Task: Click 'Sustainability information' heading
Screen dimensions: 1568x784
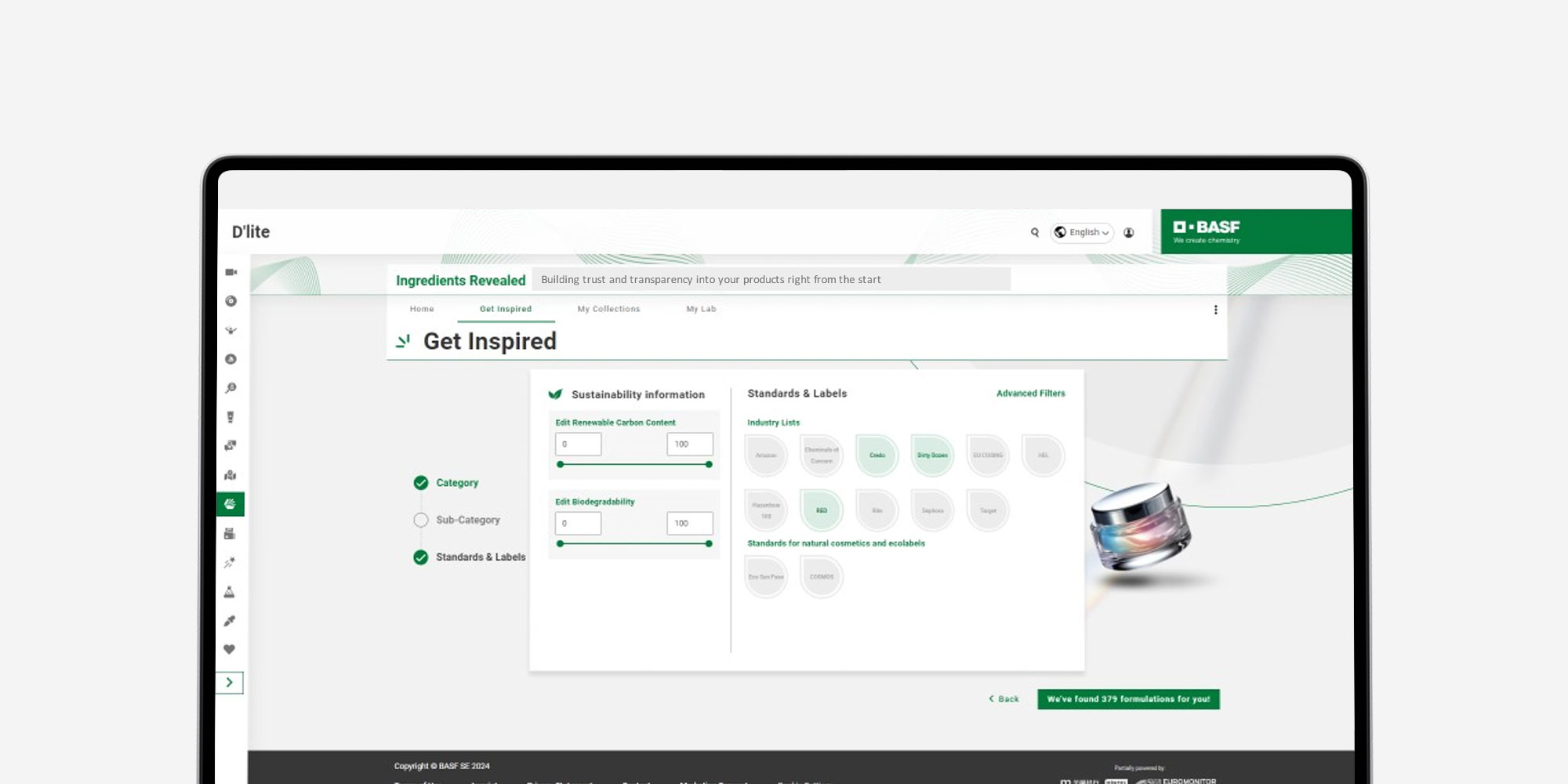Action: (638, 394)
